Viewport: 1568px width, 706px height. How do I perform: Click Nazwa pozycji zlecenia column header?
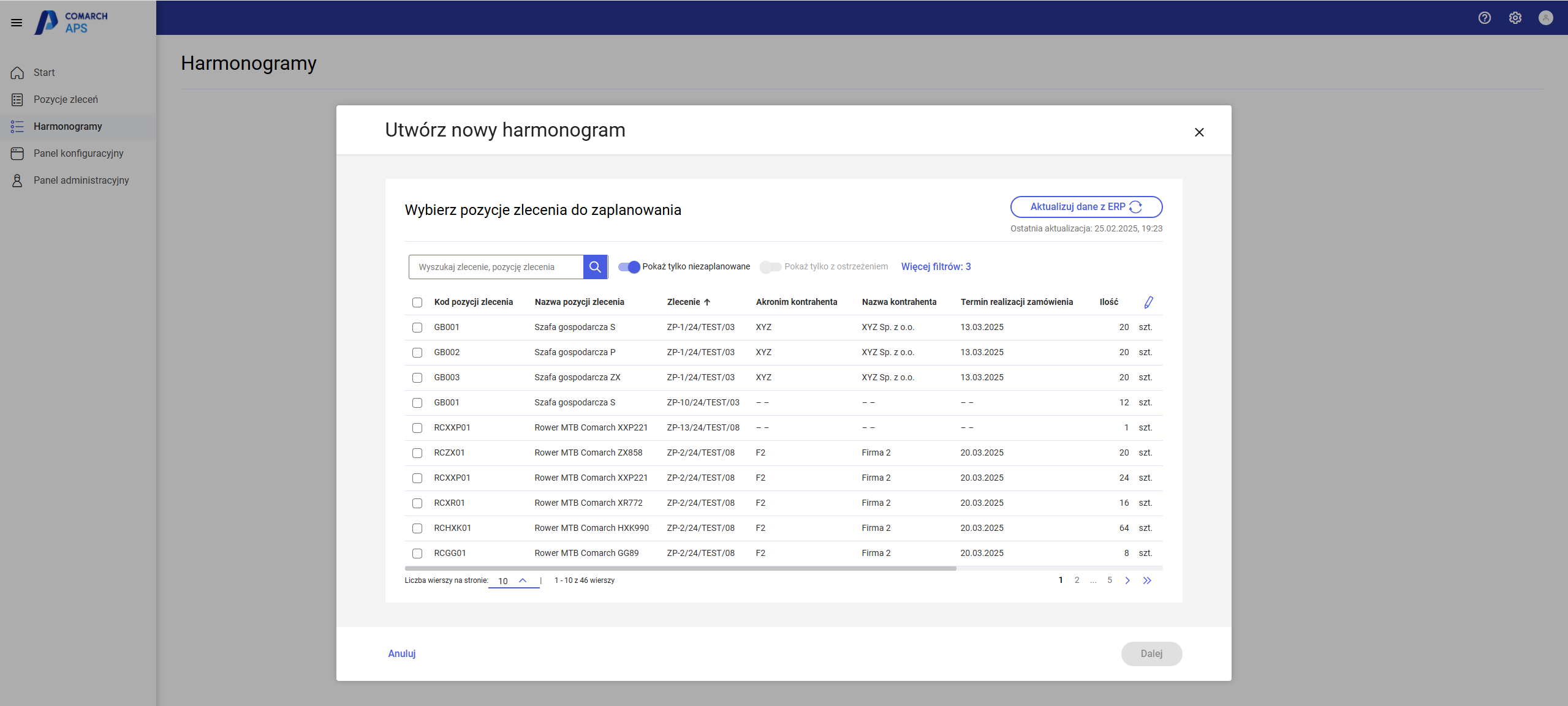[579, 302]
